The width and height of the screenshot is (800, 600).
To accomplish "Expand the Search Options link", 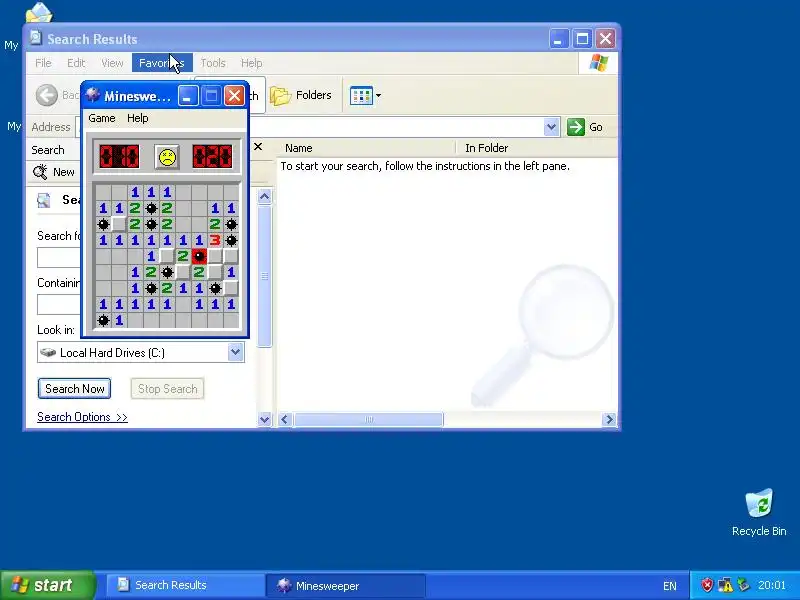I will point(82,417).
